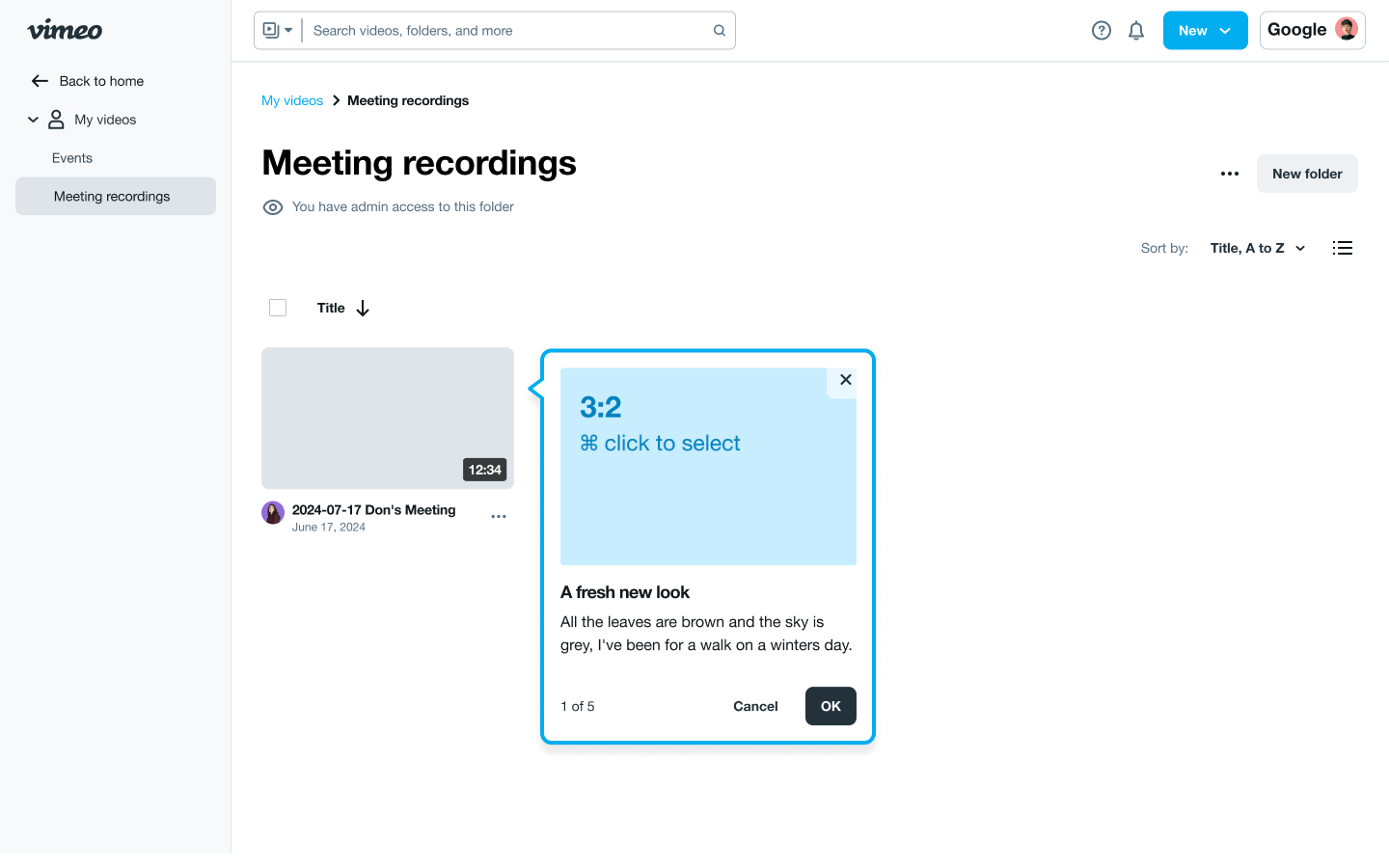Screen dimensions: 1389x868
Task: Open folder more options ellipsis
Action: (1229, 174)
